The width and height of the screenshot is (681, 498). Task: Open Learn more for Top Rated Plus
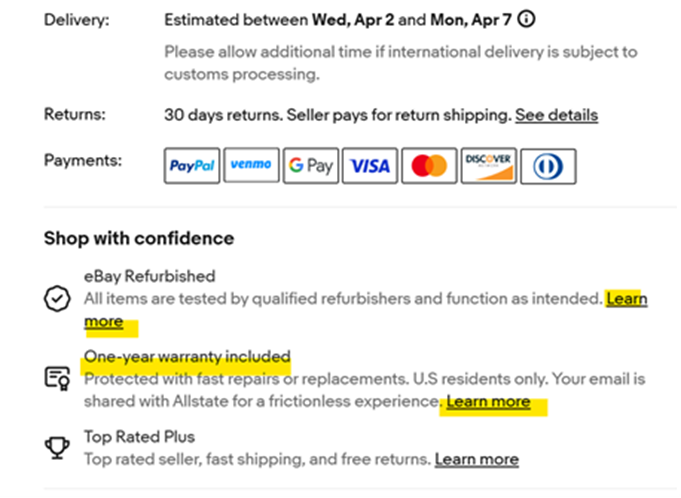pyautogui.click(x=476, y=459)
